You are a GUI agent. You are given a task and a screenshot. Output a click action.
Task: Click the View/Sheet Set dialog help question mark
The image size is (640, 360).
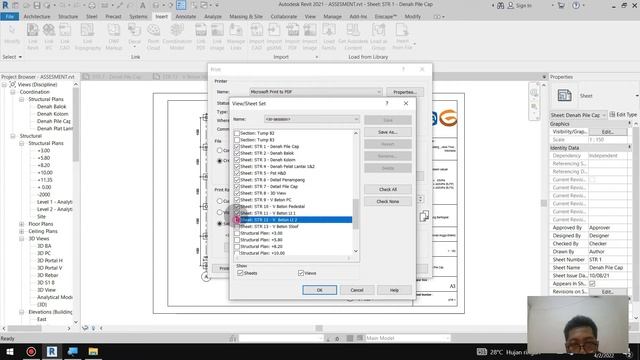point(387,103)
